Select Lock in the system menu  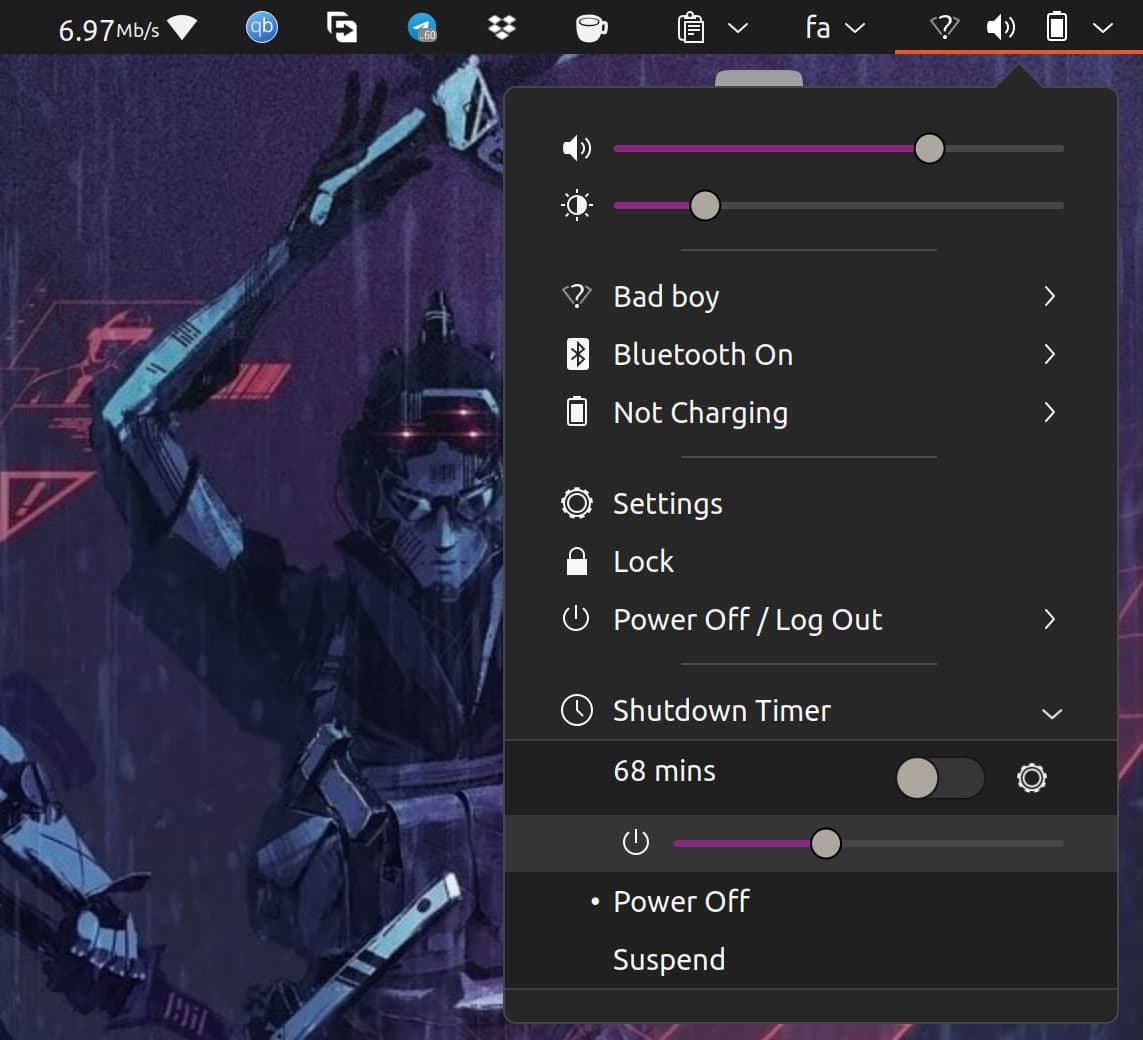(x=811, y=561)
